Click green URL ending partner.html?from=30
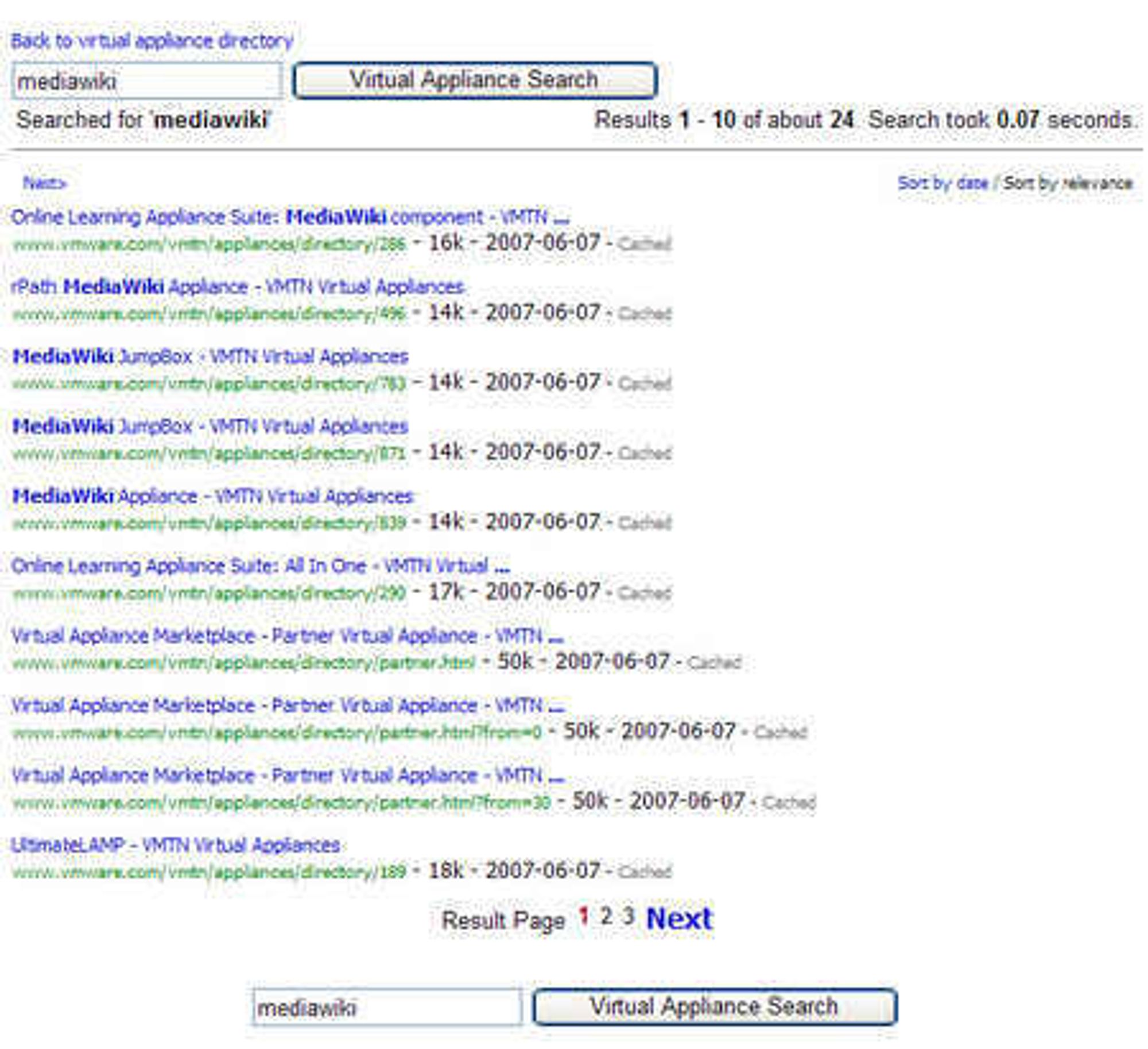 (281, 803)
